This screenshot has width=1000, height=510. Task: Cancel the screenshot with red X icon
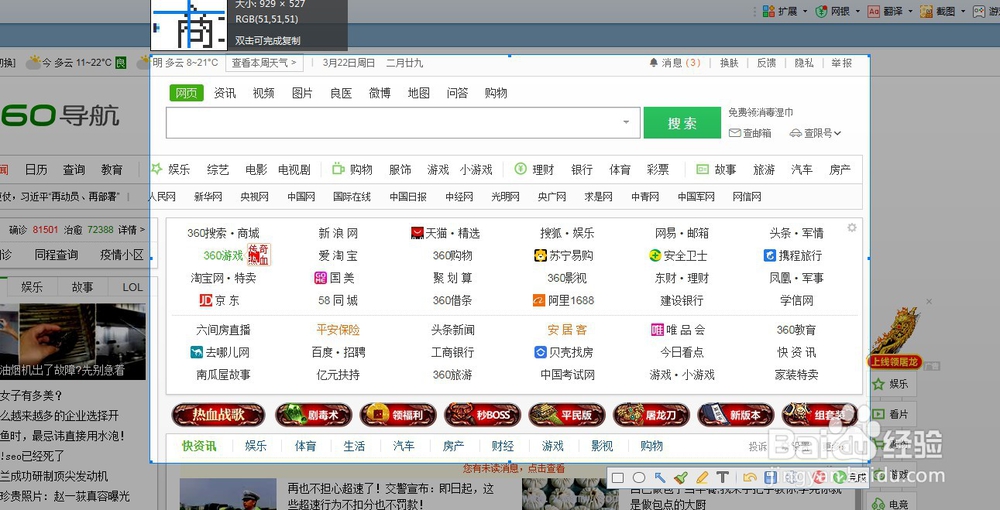pyautogui.click(x=821, y=477)
